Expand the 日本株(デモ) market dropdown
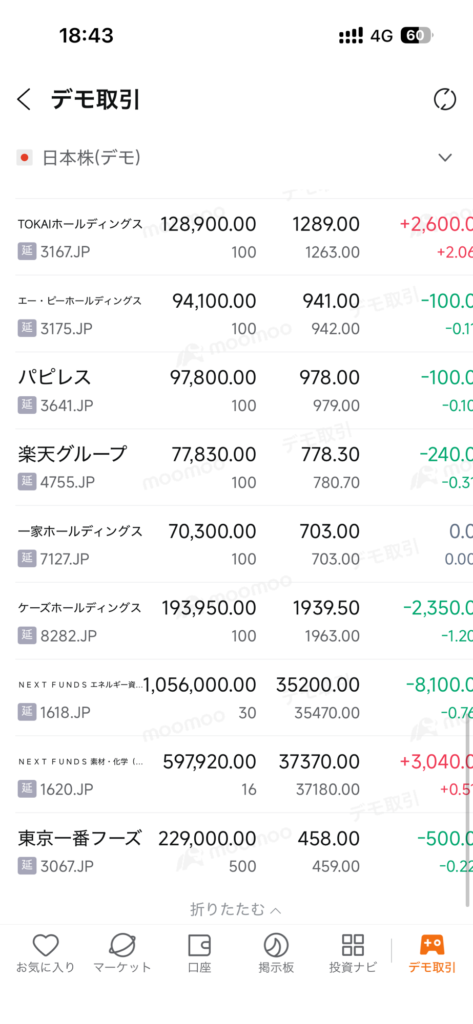 (445, 157)
